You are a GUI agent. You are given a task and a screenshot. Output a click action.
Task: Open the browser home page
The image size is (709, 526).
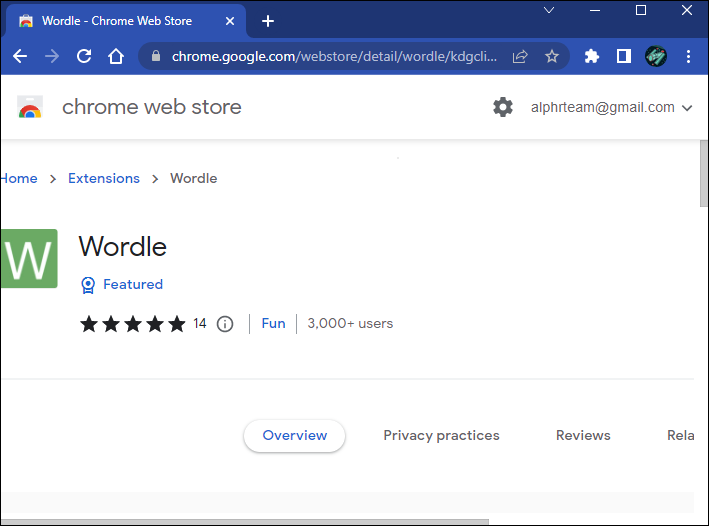116,57
